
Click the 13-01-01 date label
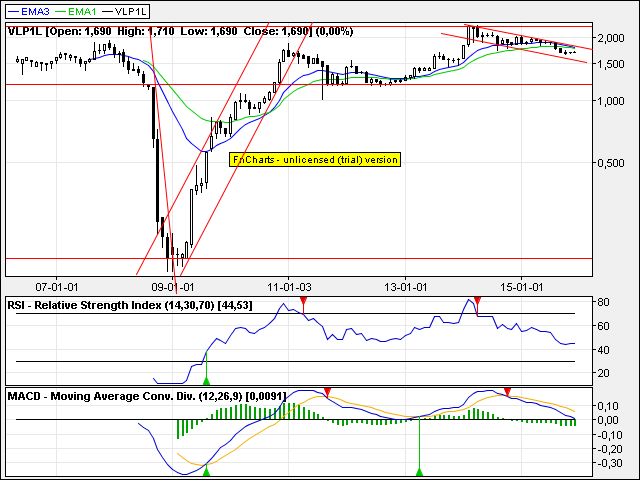405,287
